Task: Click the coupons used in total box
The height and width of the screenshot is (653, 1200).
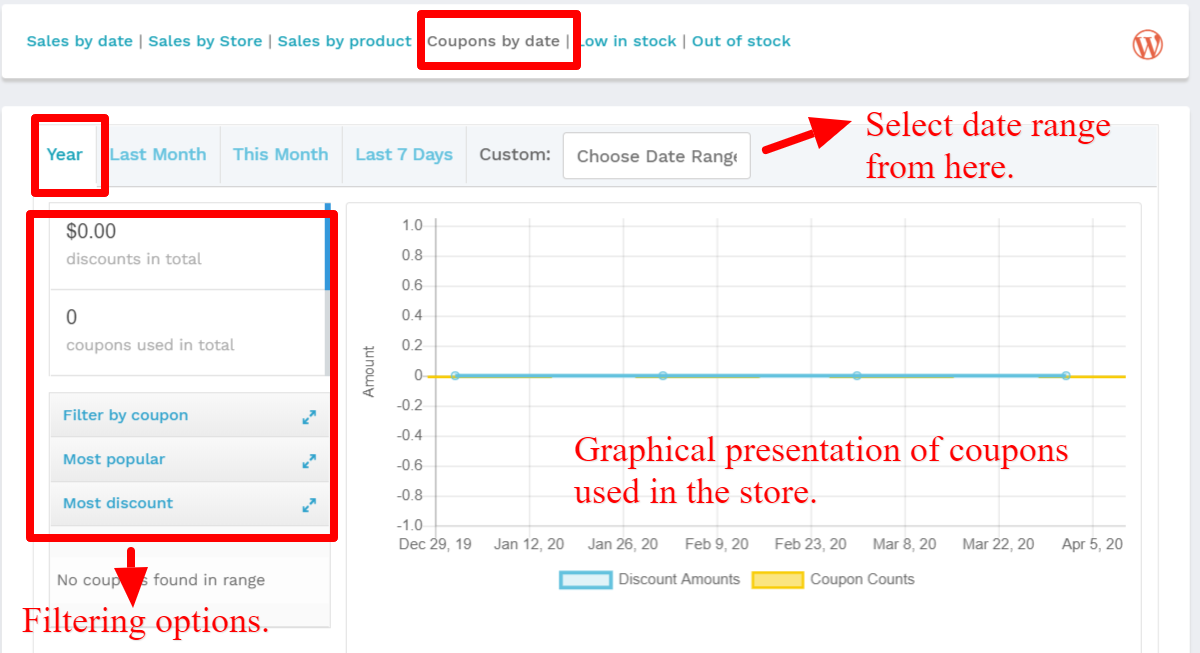Action: click(188, 333)
